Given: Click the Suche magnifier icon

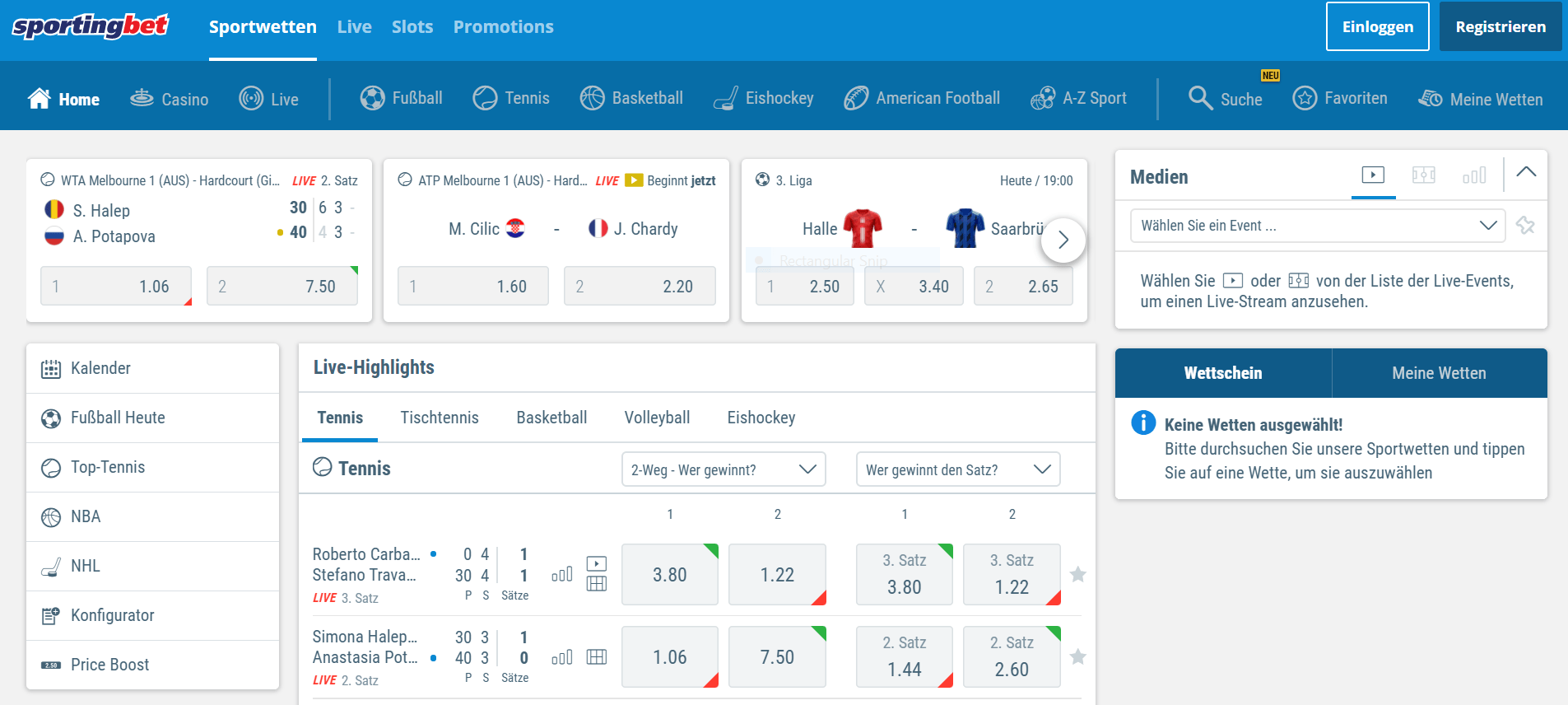Looking at the screenshot, I should point(1200,99).
